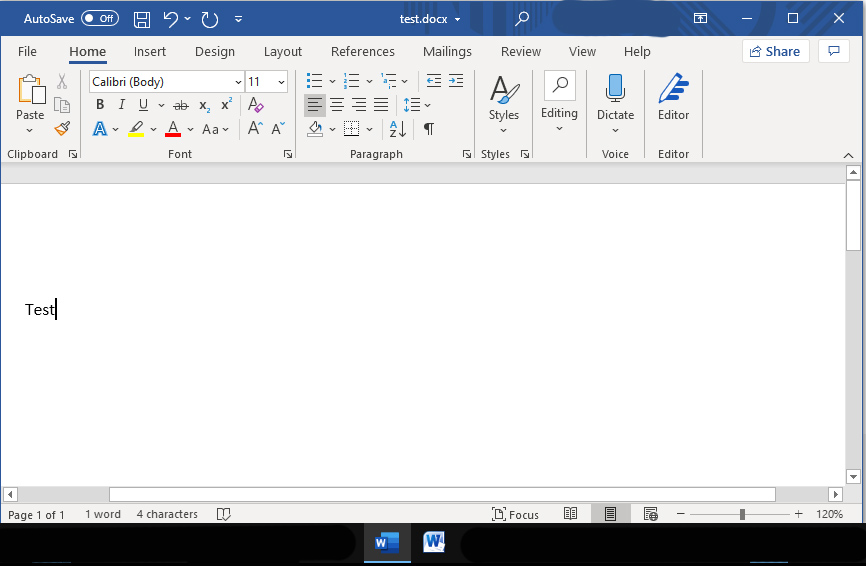Start a numbered list
The width and height of the screenshot is (866, 566).
(351, 81)
